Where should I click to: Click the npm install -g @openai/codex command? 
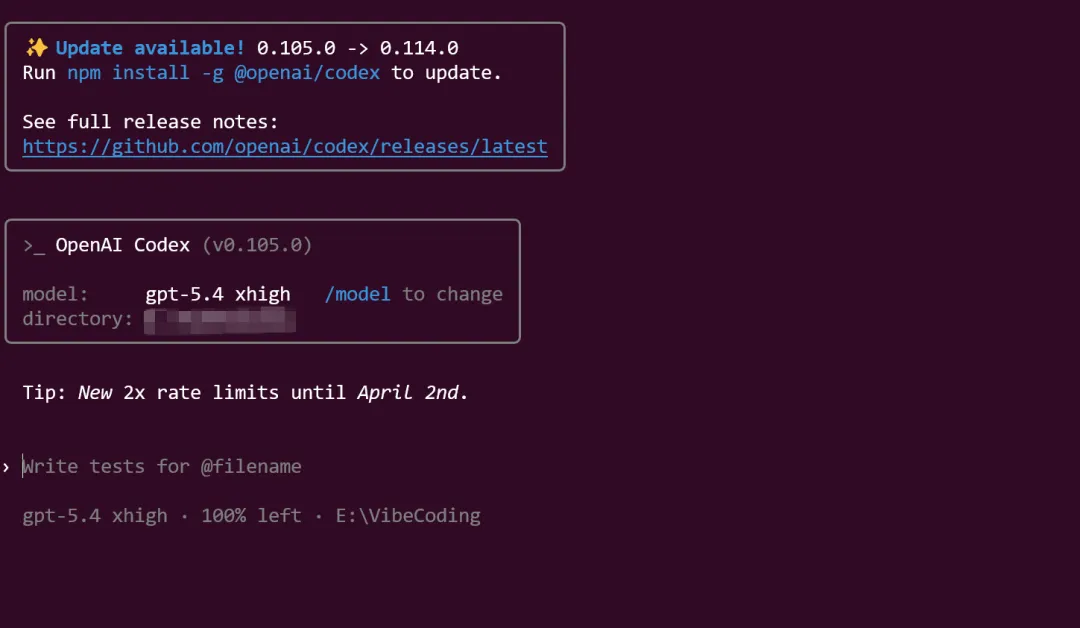click(224, 73)
